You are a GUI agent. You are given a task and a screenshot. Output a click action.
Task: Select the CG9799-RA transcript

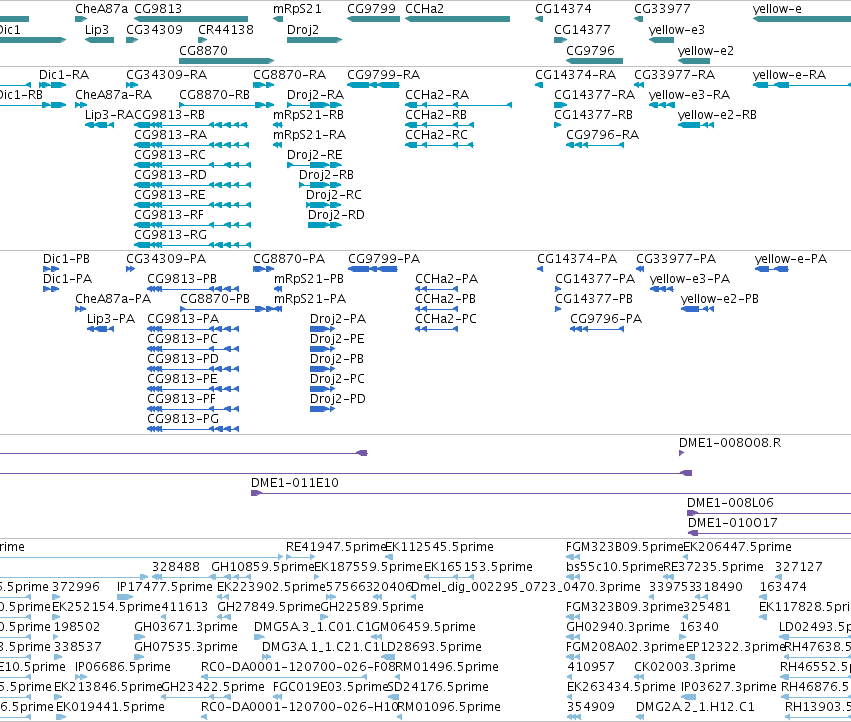click(373, 85)
